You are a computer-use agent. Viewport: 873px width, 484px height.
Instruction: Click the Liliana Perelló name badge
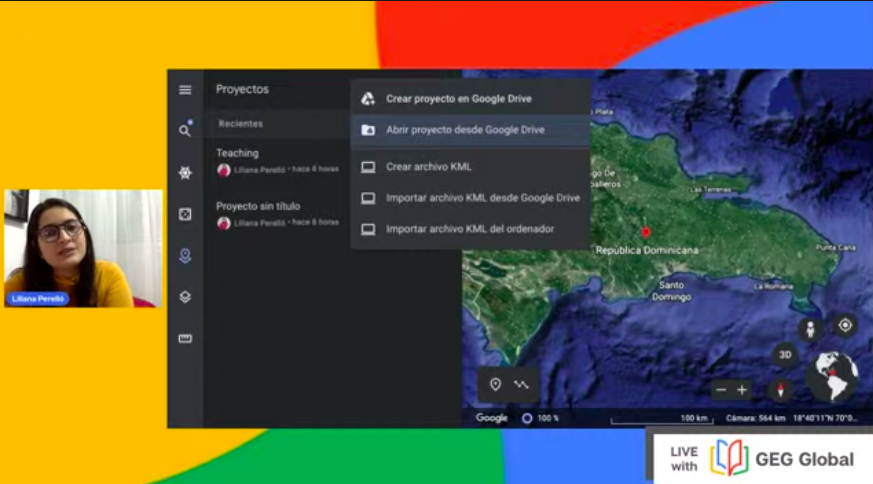[38, 299]
